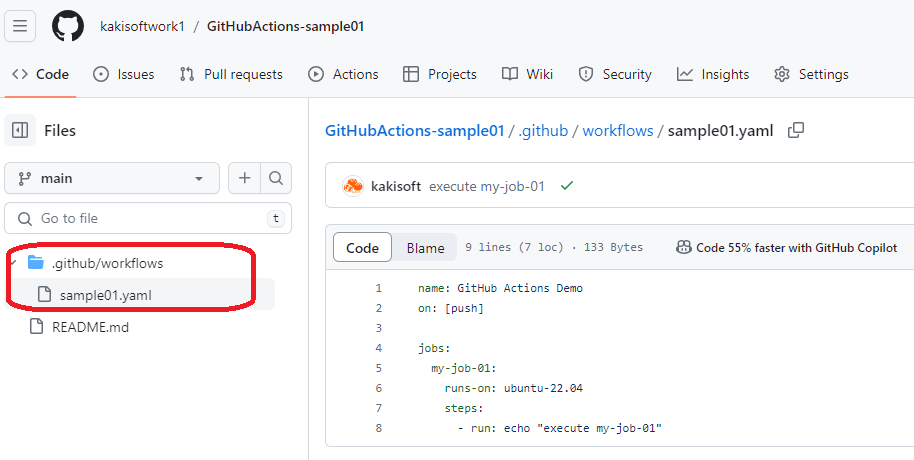Click workflows in the breadcrumb path
The height and width of the screenshot is (460, 914).
pyautogui.click(x=617, y=131)
